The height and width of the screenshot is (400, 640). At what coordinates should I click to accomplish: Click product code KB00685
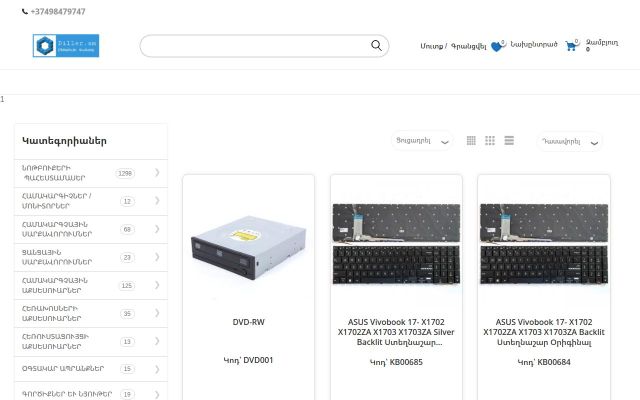pos(396,362)
